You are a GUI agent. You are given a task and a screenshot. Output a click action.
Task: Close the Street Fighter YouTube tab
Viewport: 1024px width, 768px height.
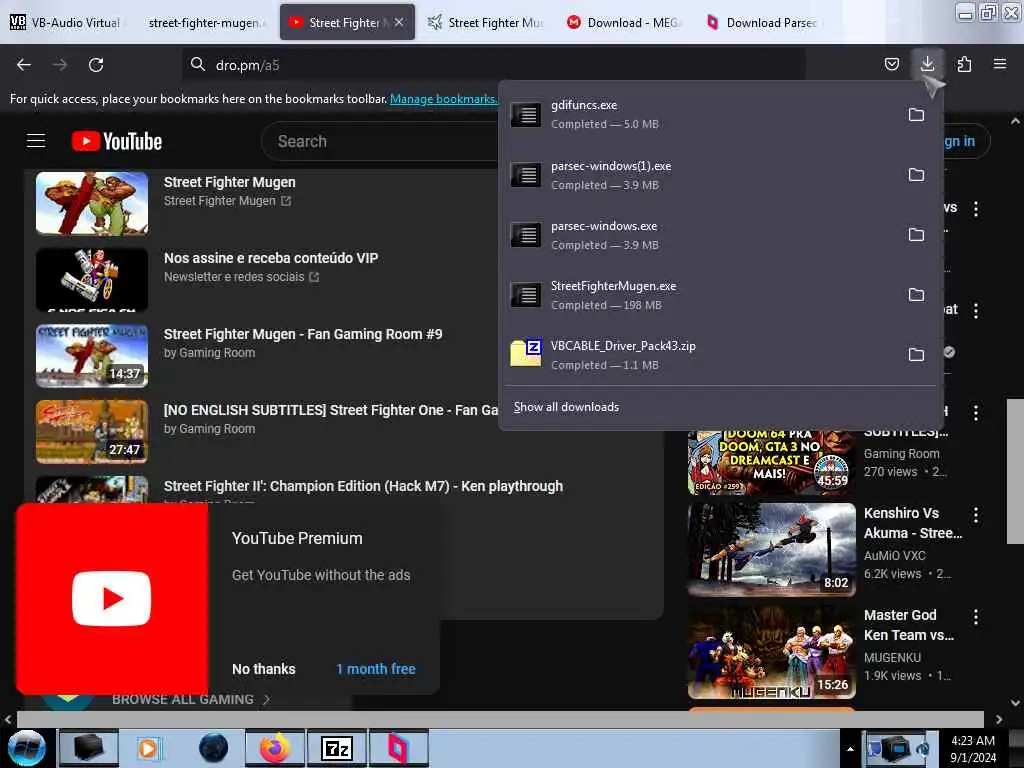coord(399,22)
